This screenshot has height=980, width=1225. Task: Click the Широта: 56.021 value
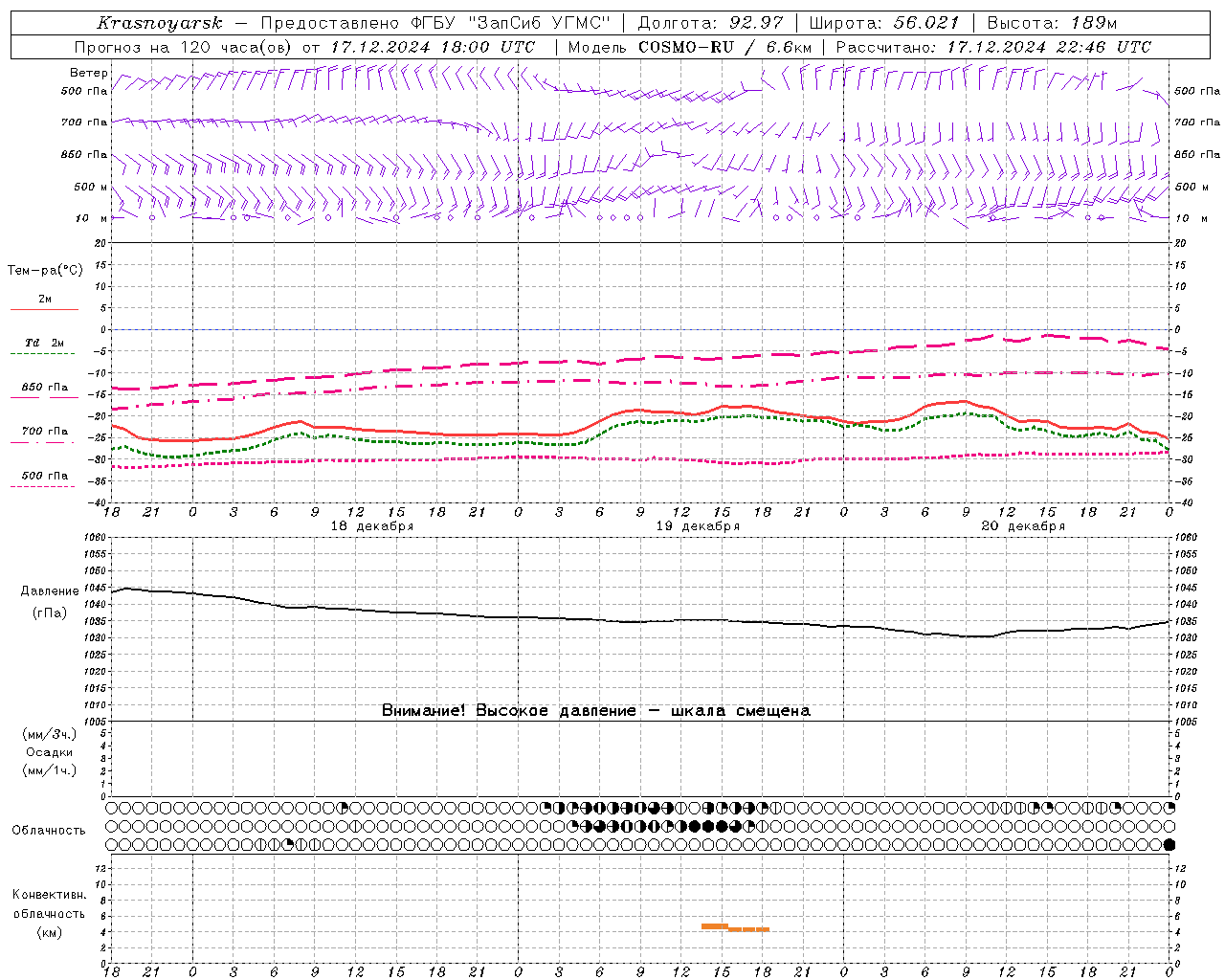coord(884,23)
